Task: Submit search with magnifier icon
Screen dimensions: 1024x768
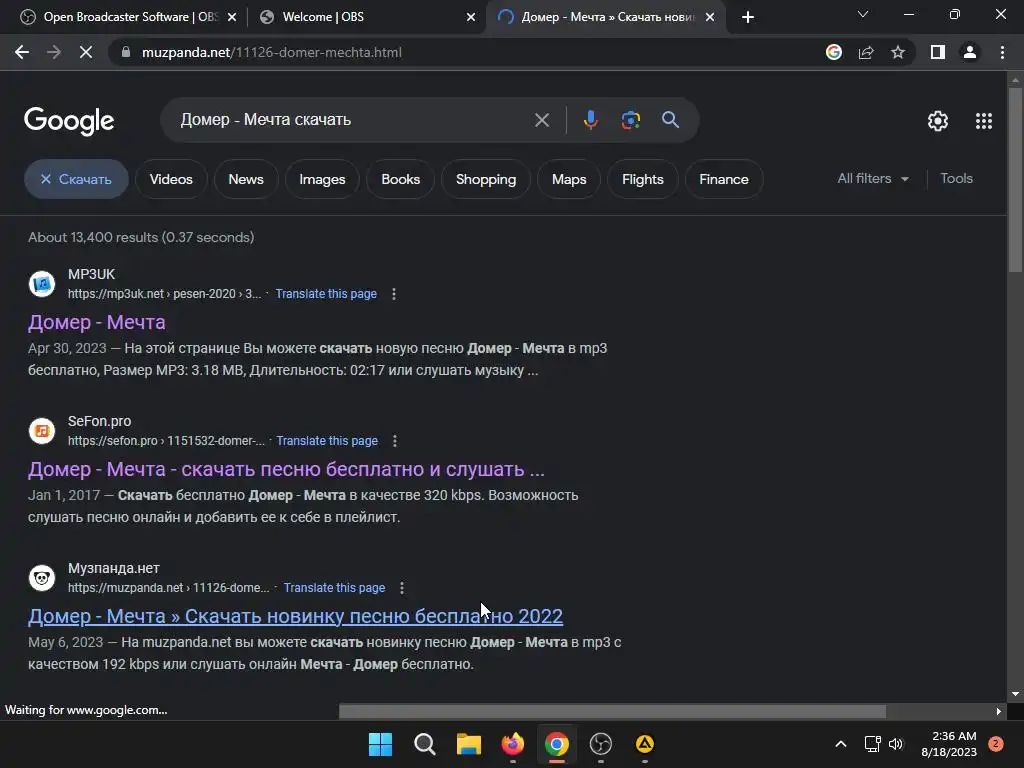Action: [670, 120]
